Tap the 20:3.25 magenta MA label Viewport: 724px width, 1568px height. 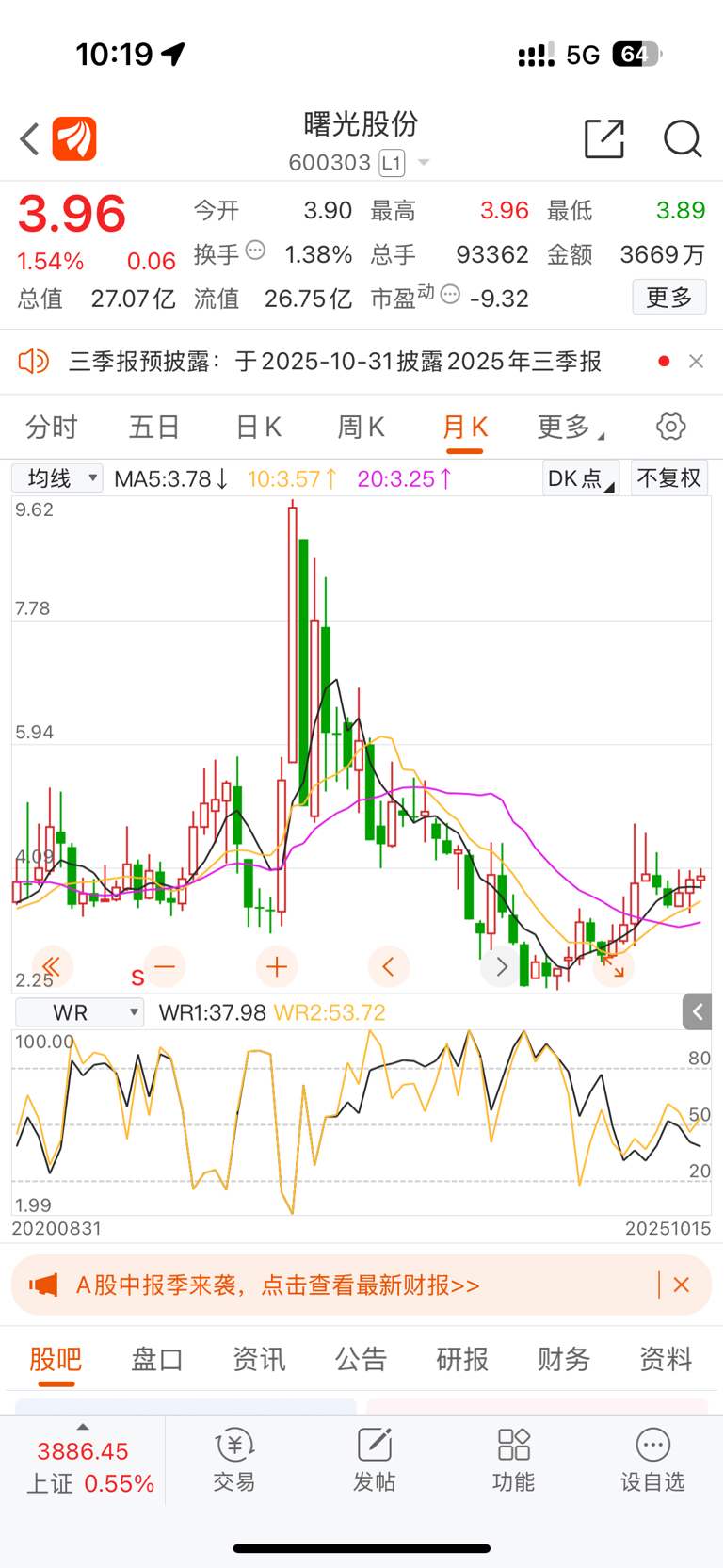point(405,478)
